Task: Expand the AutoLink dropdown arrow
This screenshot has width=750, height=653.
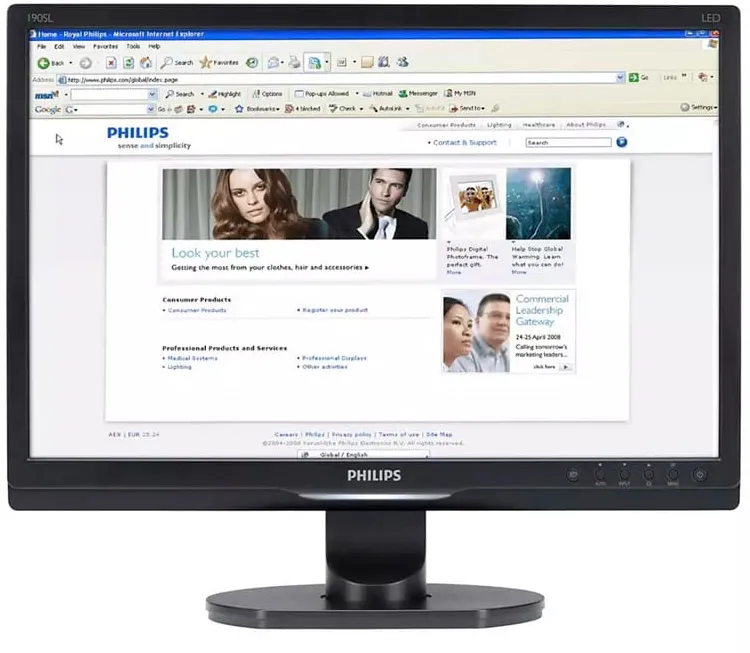Action: point(408,109)
